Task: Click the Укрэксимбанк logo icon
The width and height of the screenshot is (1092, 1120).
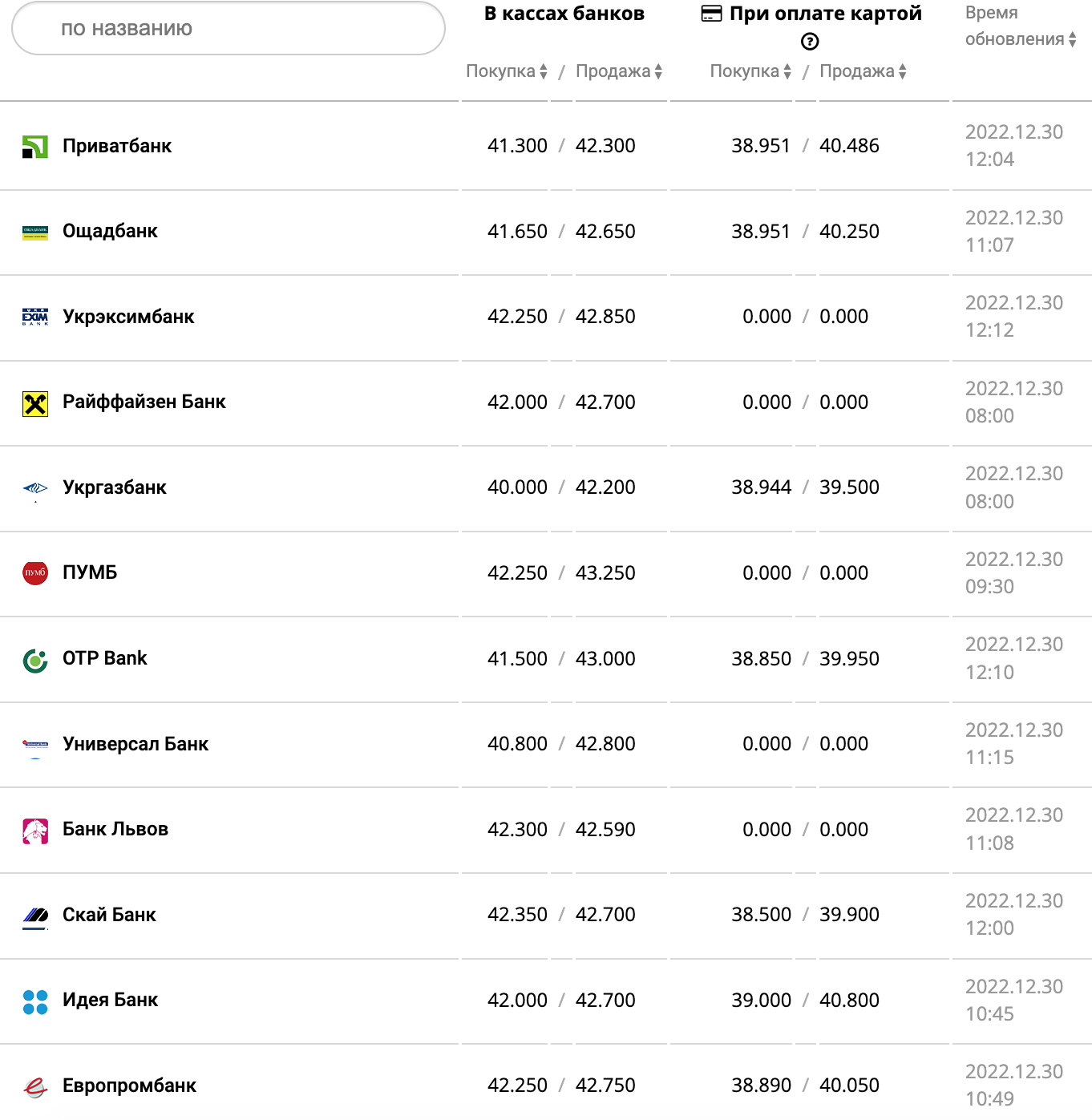Action: click(35, 317)
